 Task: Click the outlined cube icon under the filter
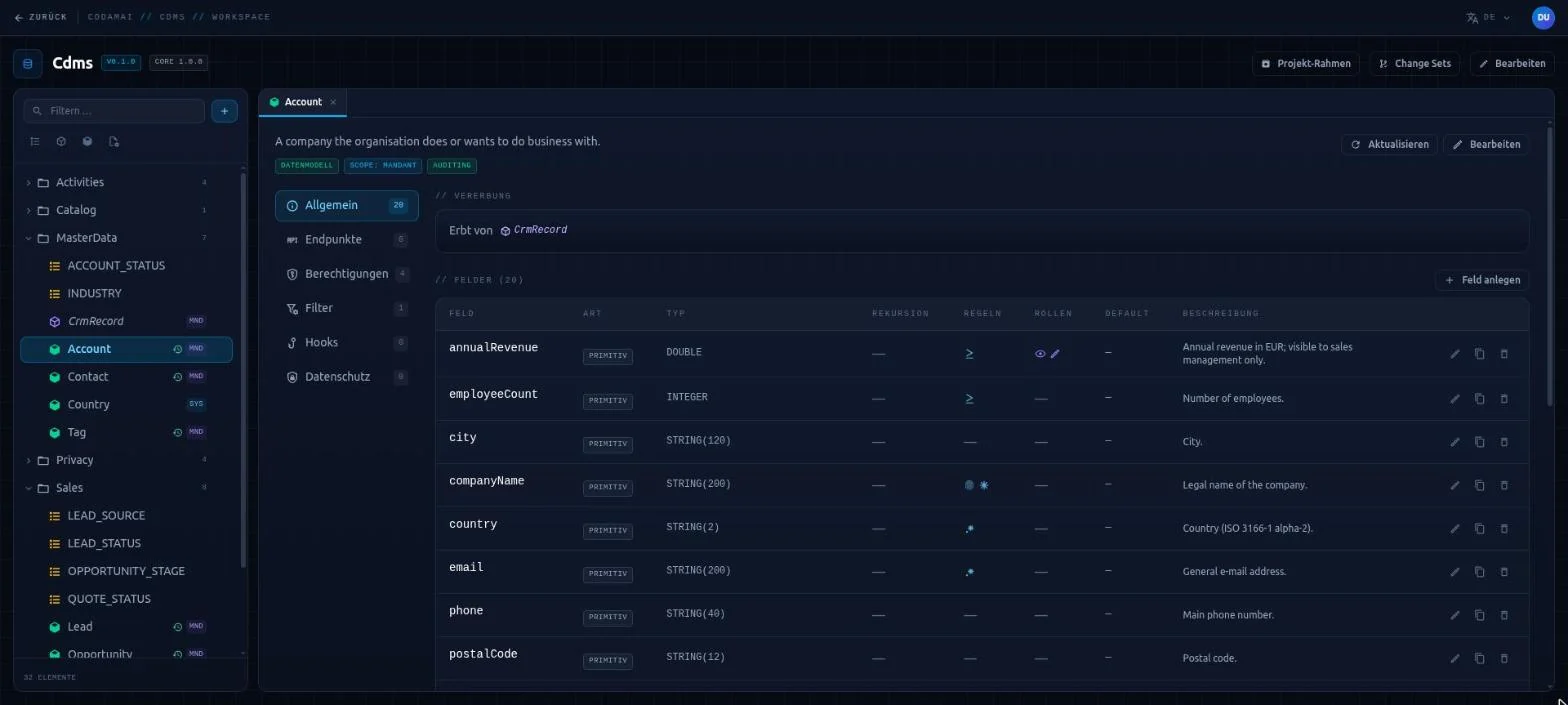click(x=61, y=142)
